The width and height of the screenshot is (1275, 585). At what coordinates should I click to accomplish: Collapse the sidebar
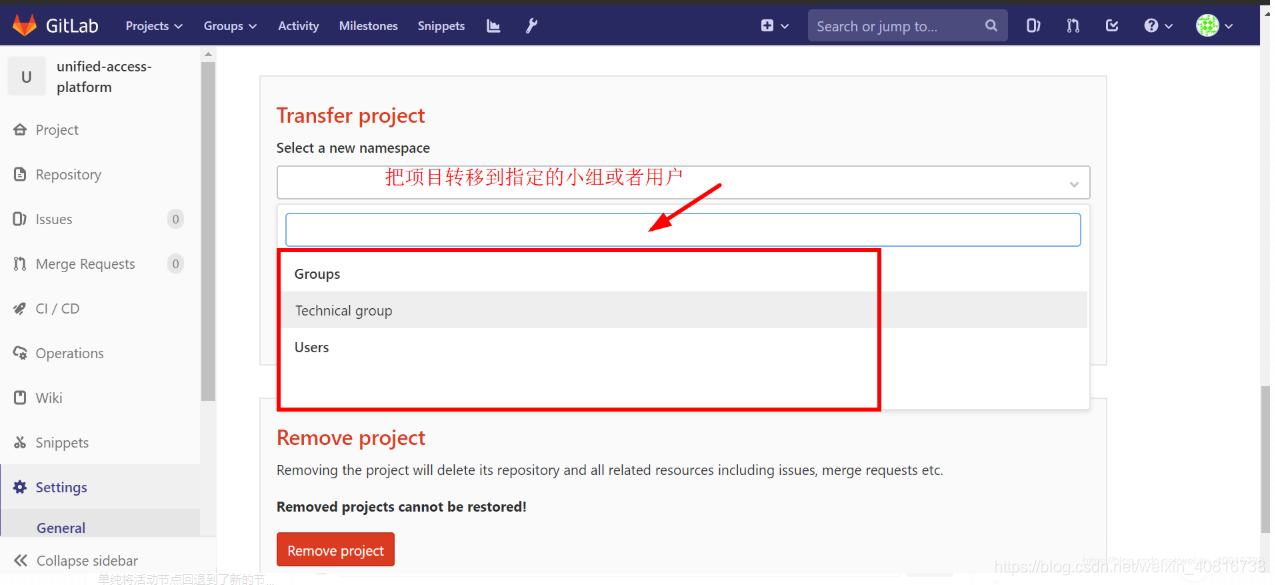[87, 561]
